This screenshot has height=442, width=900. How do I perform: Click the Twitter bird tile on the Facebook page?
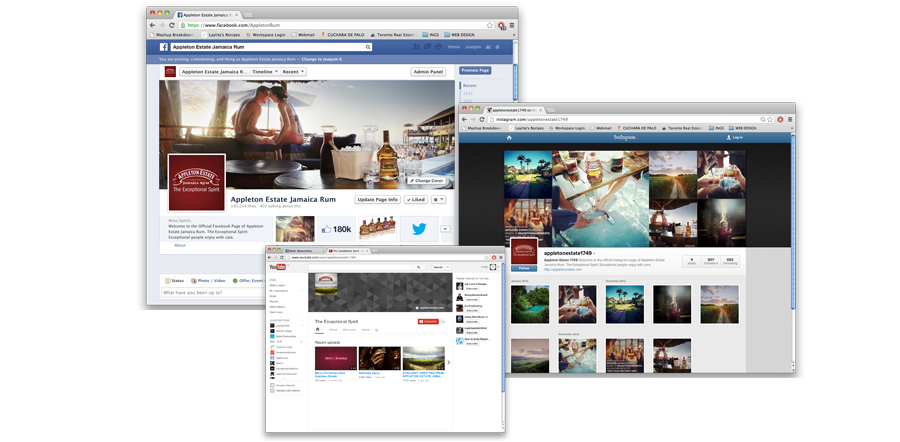(x=419, y=229)
